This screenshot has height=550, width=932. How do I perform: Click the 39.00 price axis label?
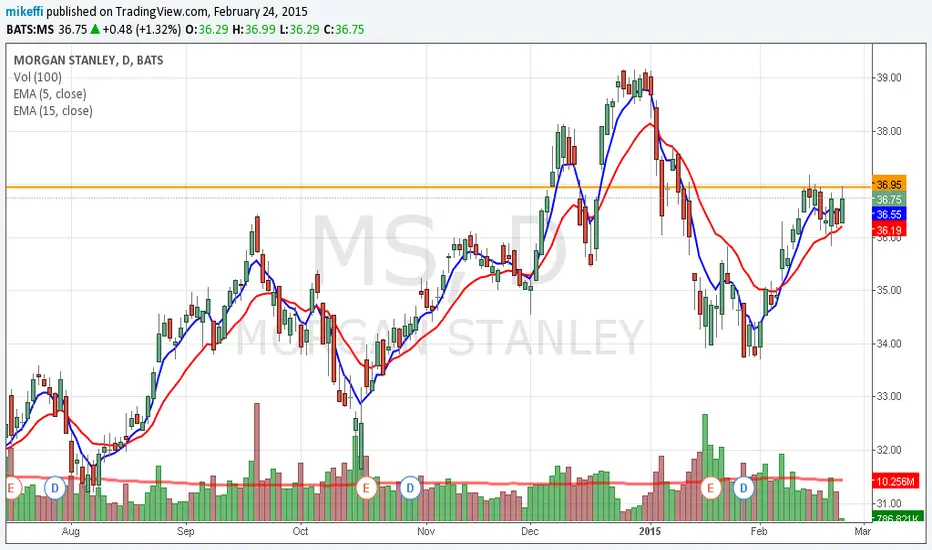[x=889, y=78]
